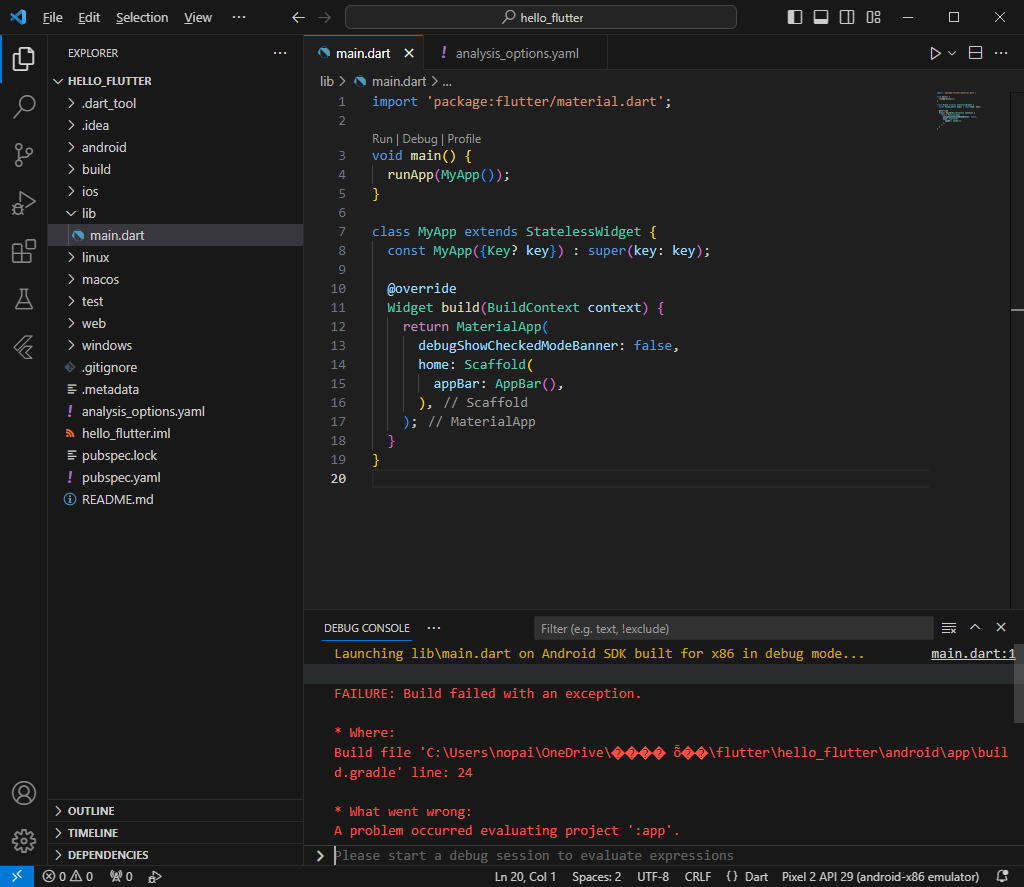Open the notifications bell icon
Image resolution: width=1024 pixels, height=887 pixels.
coord(1002,877)
